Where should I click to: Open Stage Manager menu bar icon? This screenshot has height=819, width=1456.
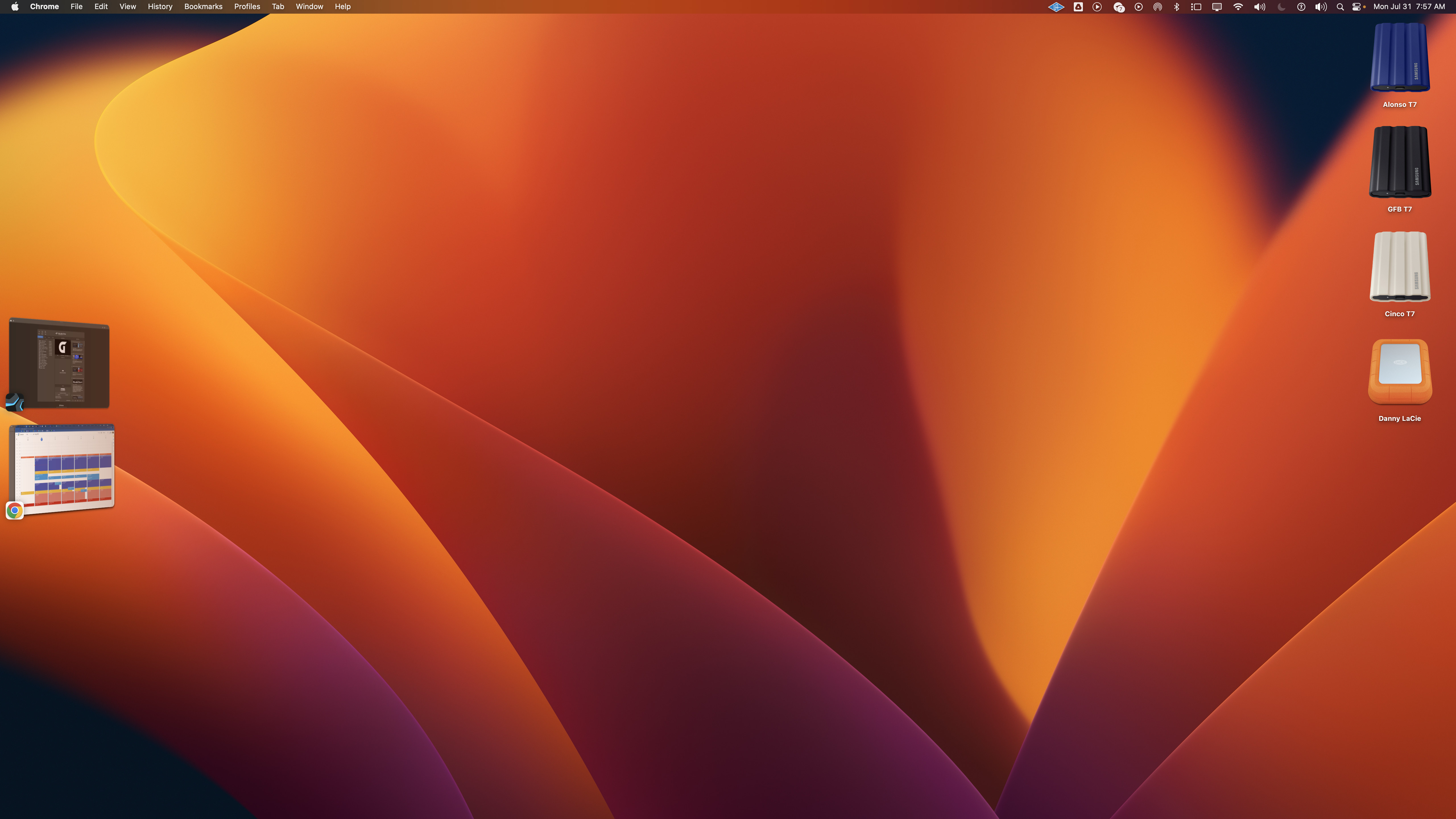point(1196,7)
